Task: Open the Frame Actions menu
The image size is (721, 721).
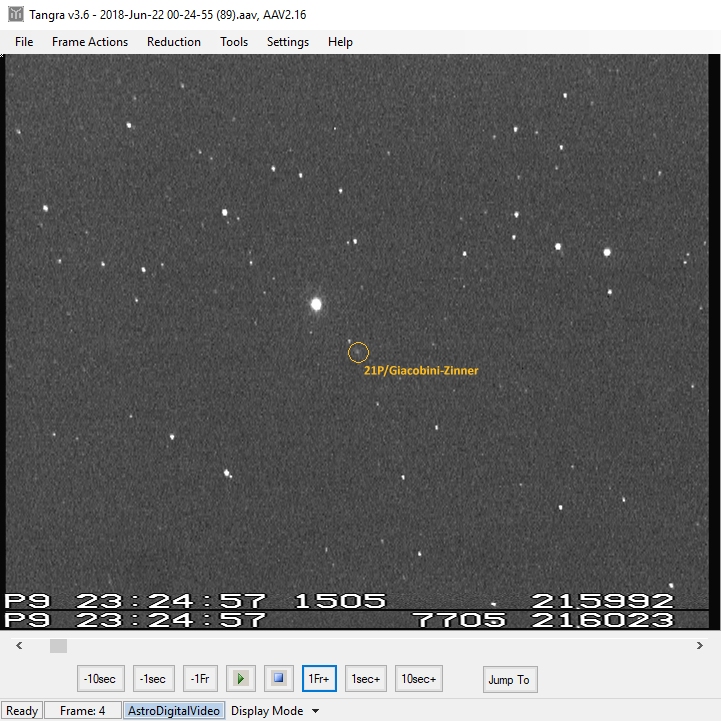Action: (x=90, y=42)
